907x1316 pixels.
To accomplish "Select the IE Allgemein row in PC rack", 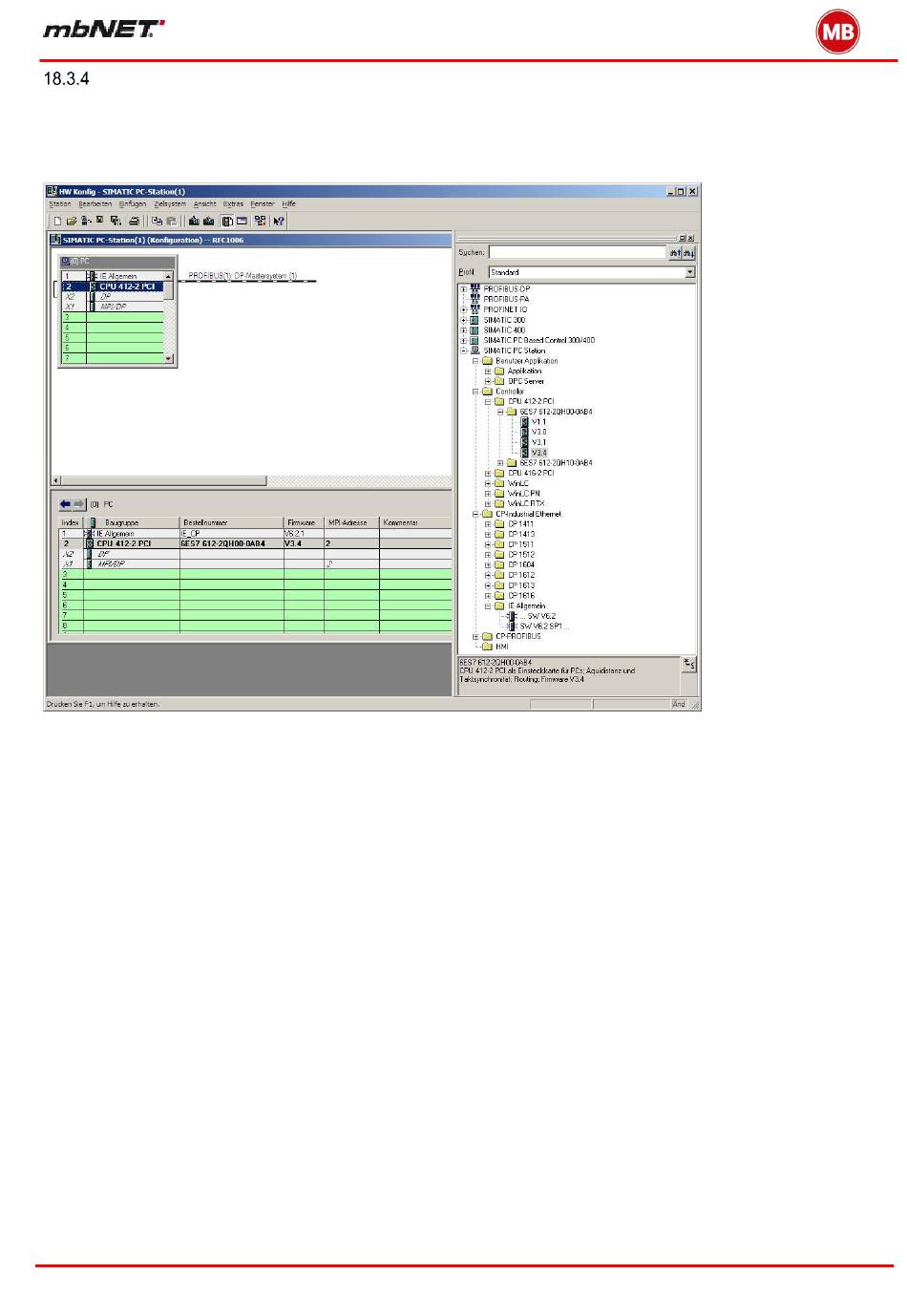I will [x=113, y=276].
